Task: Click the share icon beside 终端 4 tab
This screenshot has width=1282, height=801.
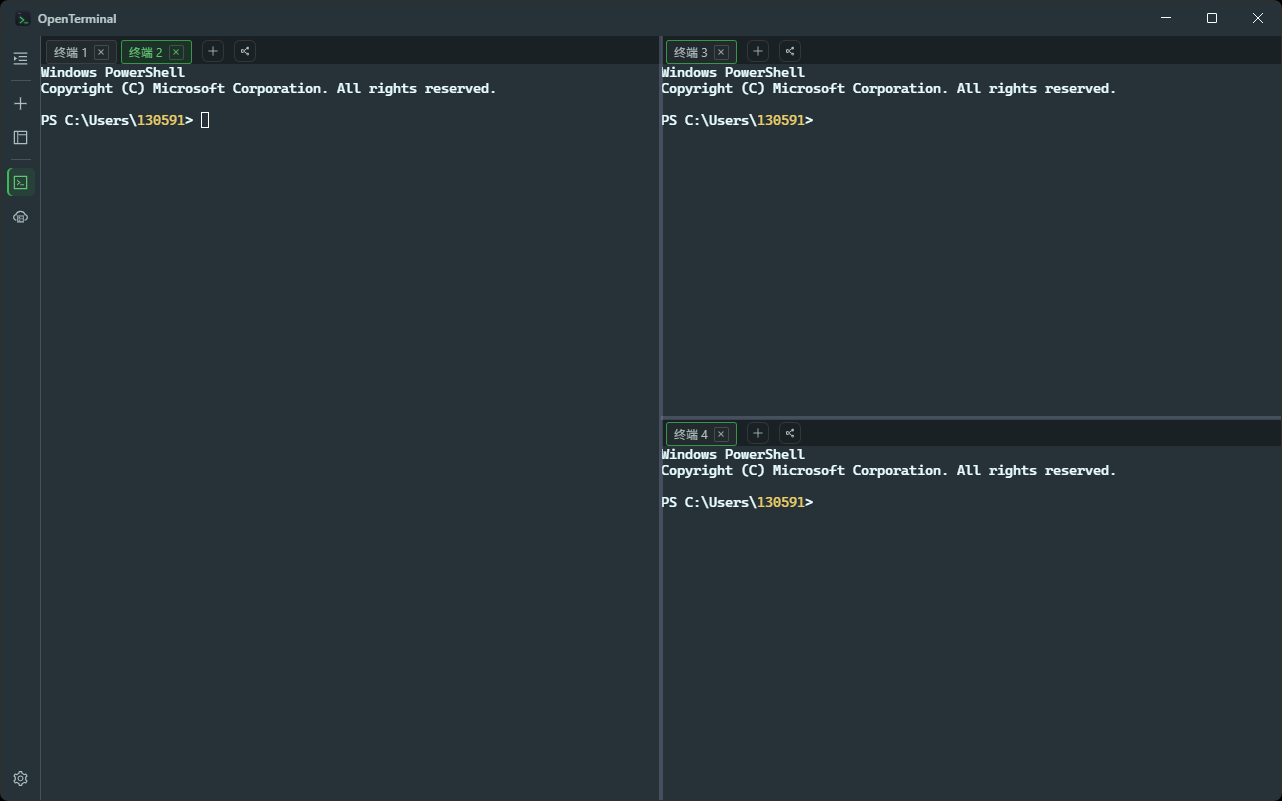Action: pyautogui.click(x=790, y=433)
